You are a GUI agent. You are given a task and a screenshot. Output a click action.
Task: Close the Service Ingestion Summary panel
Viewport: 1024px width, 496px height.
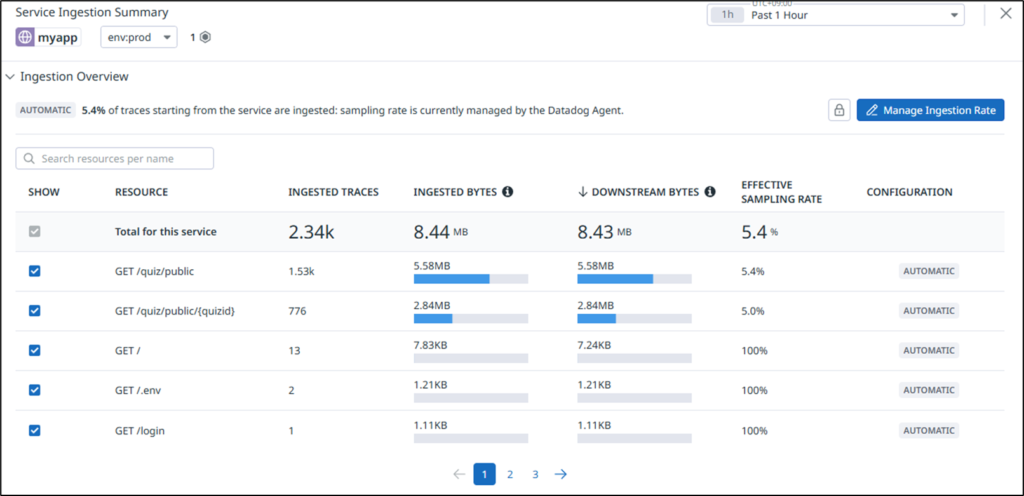[1005, 14]
